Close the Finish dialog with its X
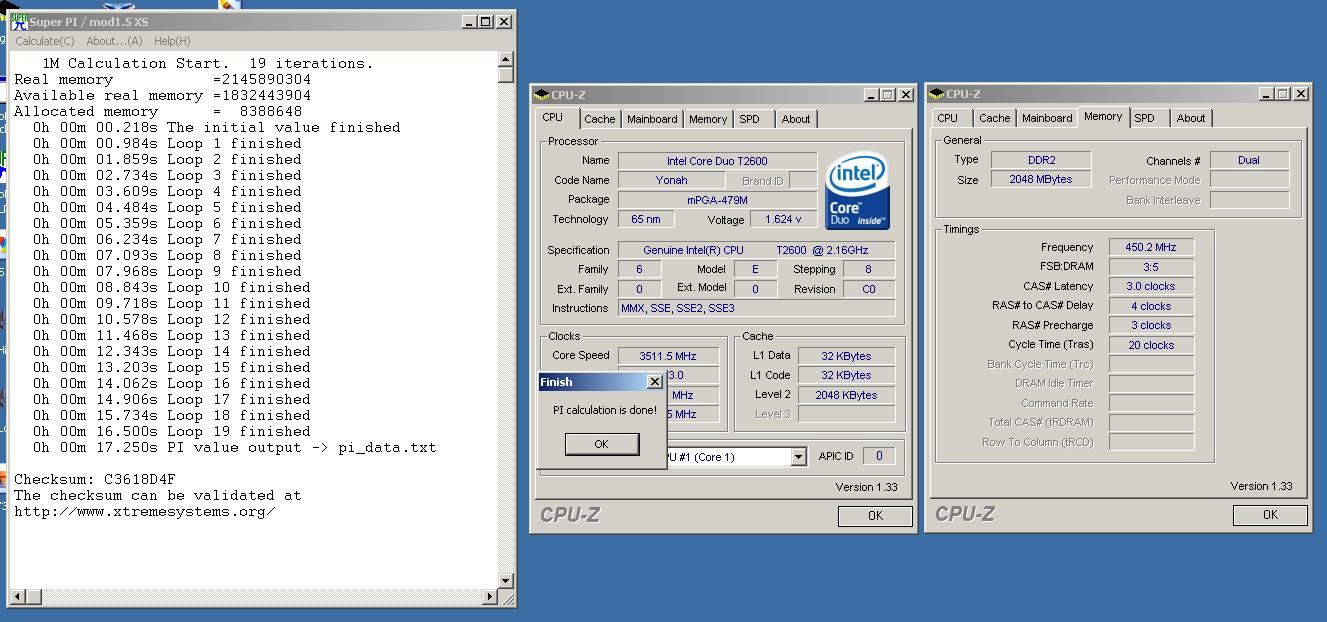 pyautogui.click(x=654, y=382)
